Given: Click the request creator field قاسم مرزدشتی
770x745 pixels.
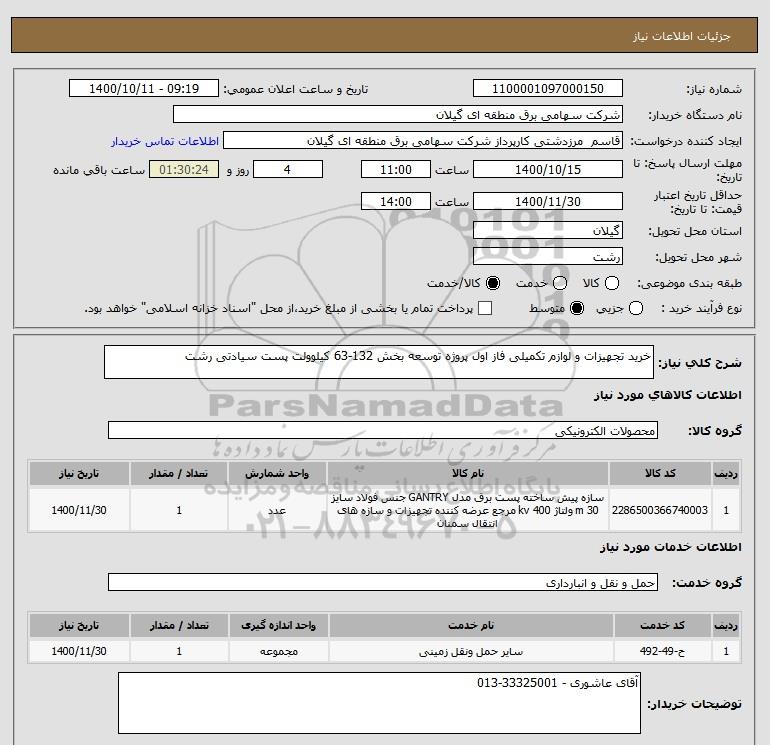Looking at the screenshot, I should (x=423, y=140).
